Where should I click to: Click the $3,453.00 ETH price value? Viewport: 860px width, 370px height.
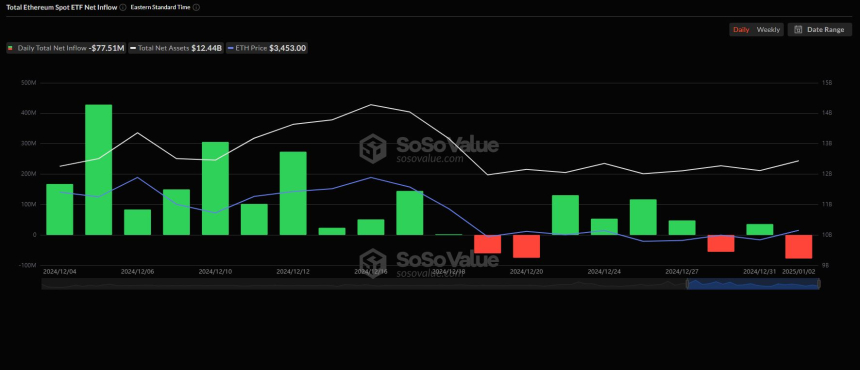(x=287, y=48)
